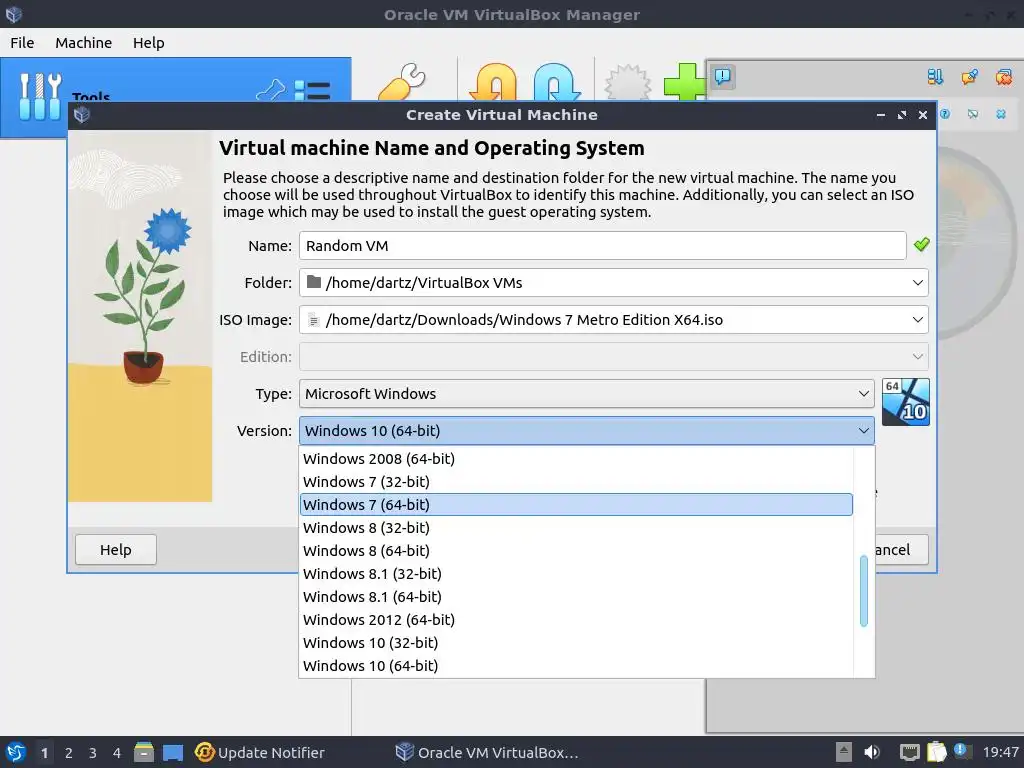Image resolution: width=1024 pixels, height=768 pixels.
Task: Click the Export appliance blue arrow icon
Action: coord(556,82)
